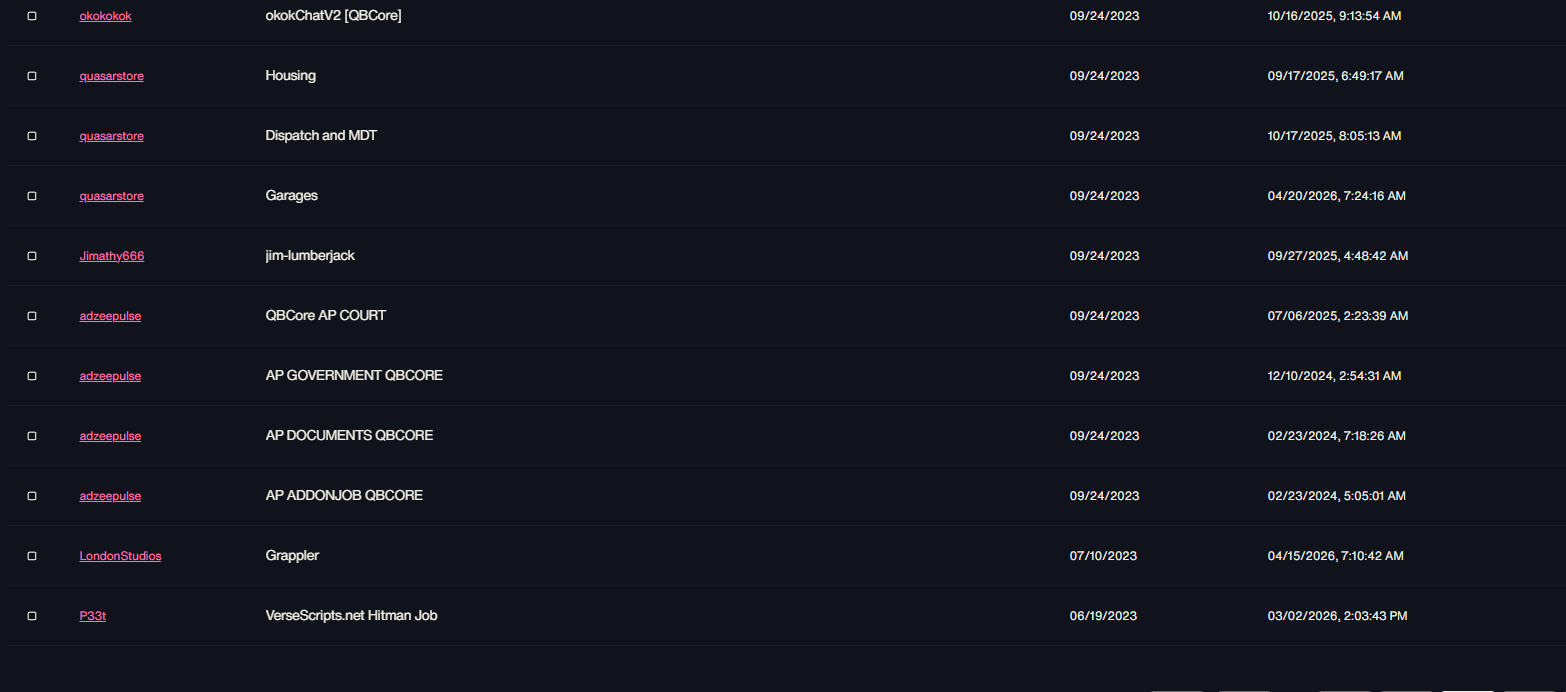Open quasarstore link in the Housing row
The width and height of the screenshot is (1566, 692).
point(112,76)
